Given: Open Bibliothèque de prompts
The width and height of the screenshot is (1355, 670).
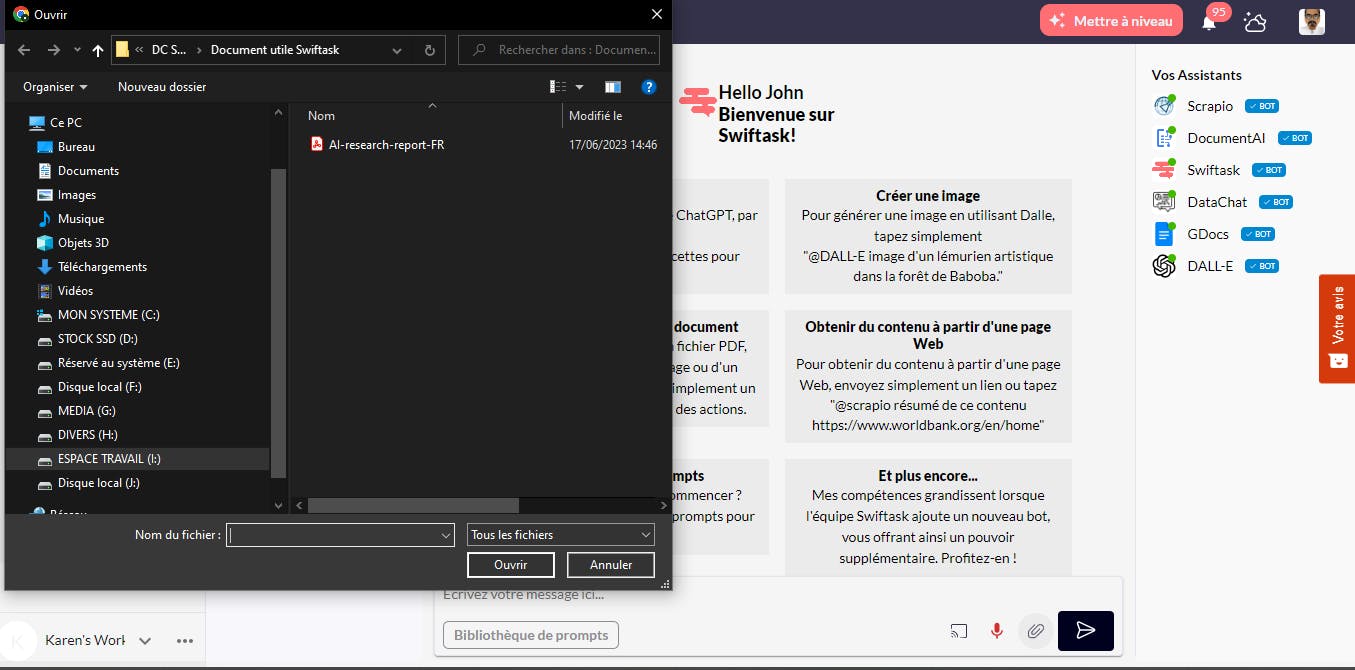Looking at the screenshot, I should pyautogui.click(x=531, y=635).
